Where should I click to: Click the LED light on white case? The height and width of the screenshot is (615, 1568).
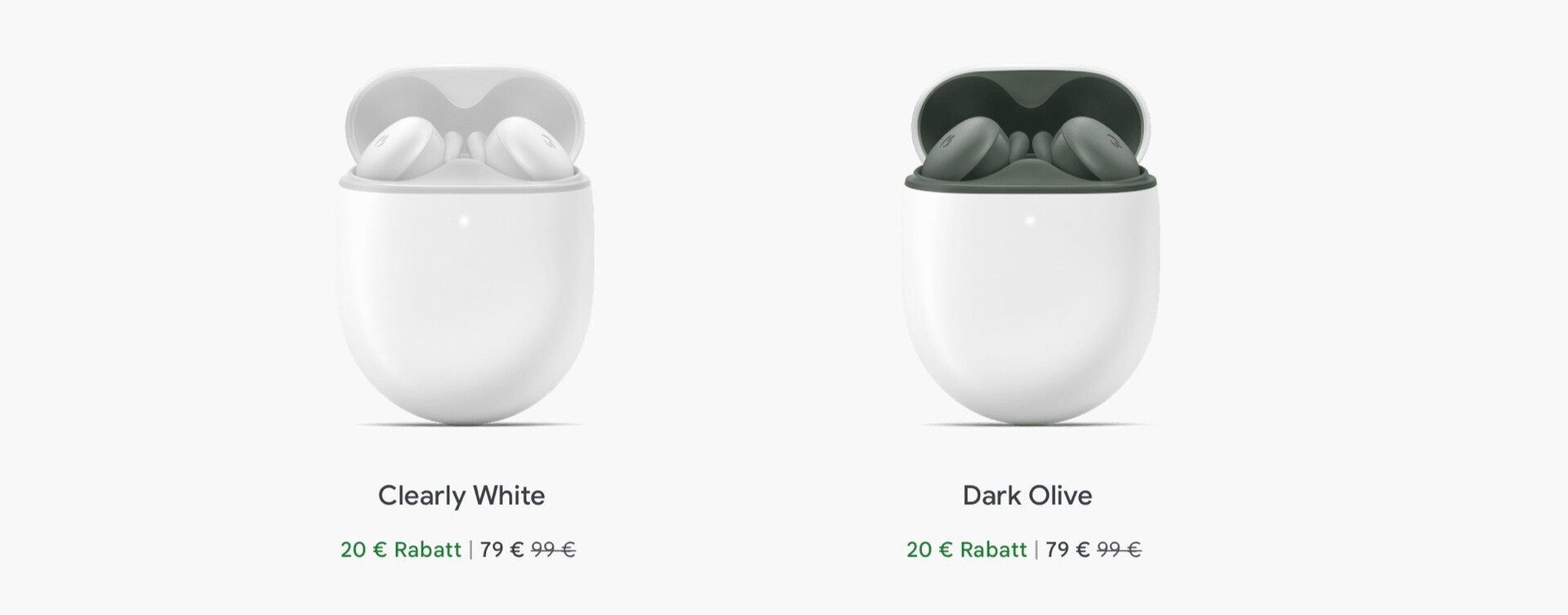[464, 221]
